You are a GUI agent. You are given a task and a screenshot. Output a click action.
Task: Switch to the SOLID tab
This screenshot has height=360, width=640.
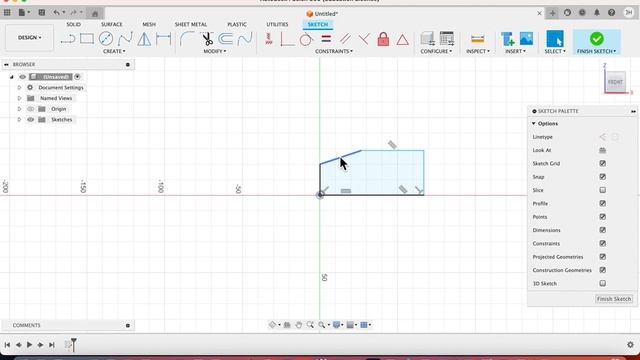[x=73, y=24]
